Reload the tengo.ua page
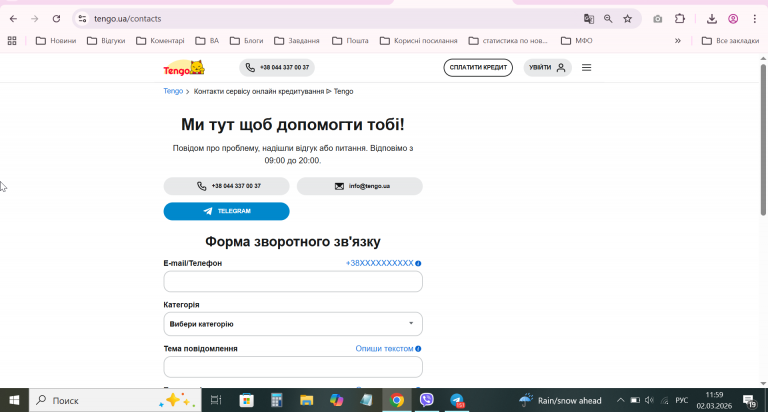 pyautogui.click(x=56, y=19)
